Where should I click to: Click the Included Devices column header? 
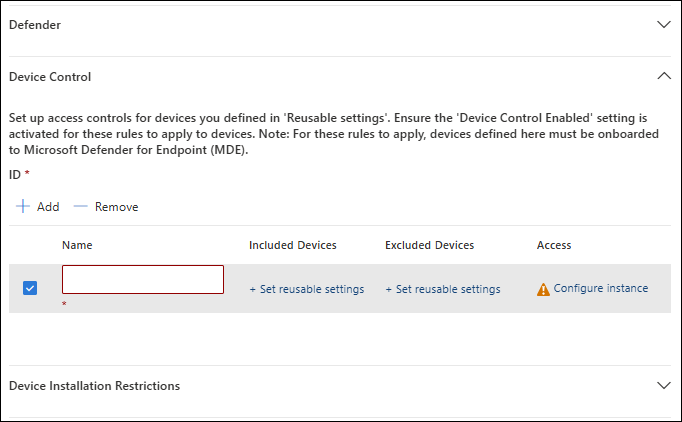pos(293,245)
